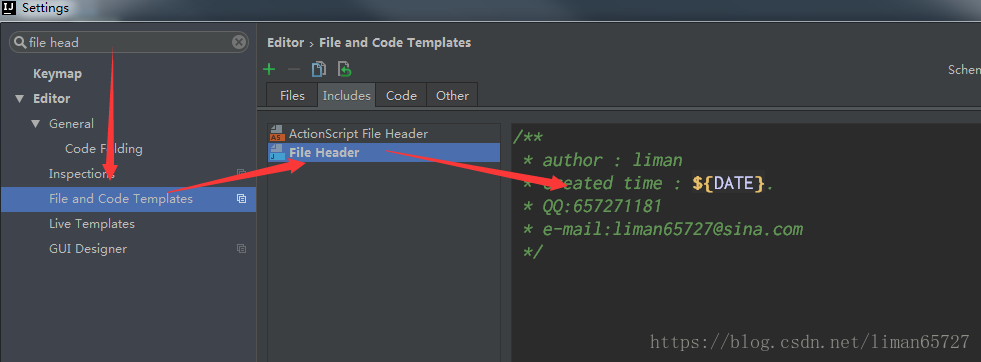Collapse the General tree node

36,124
